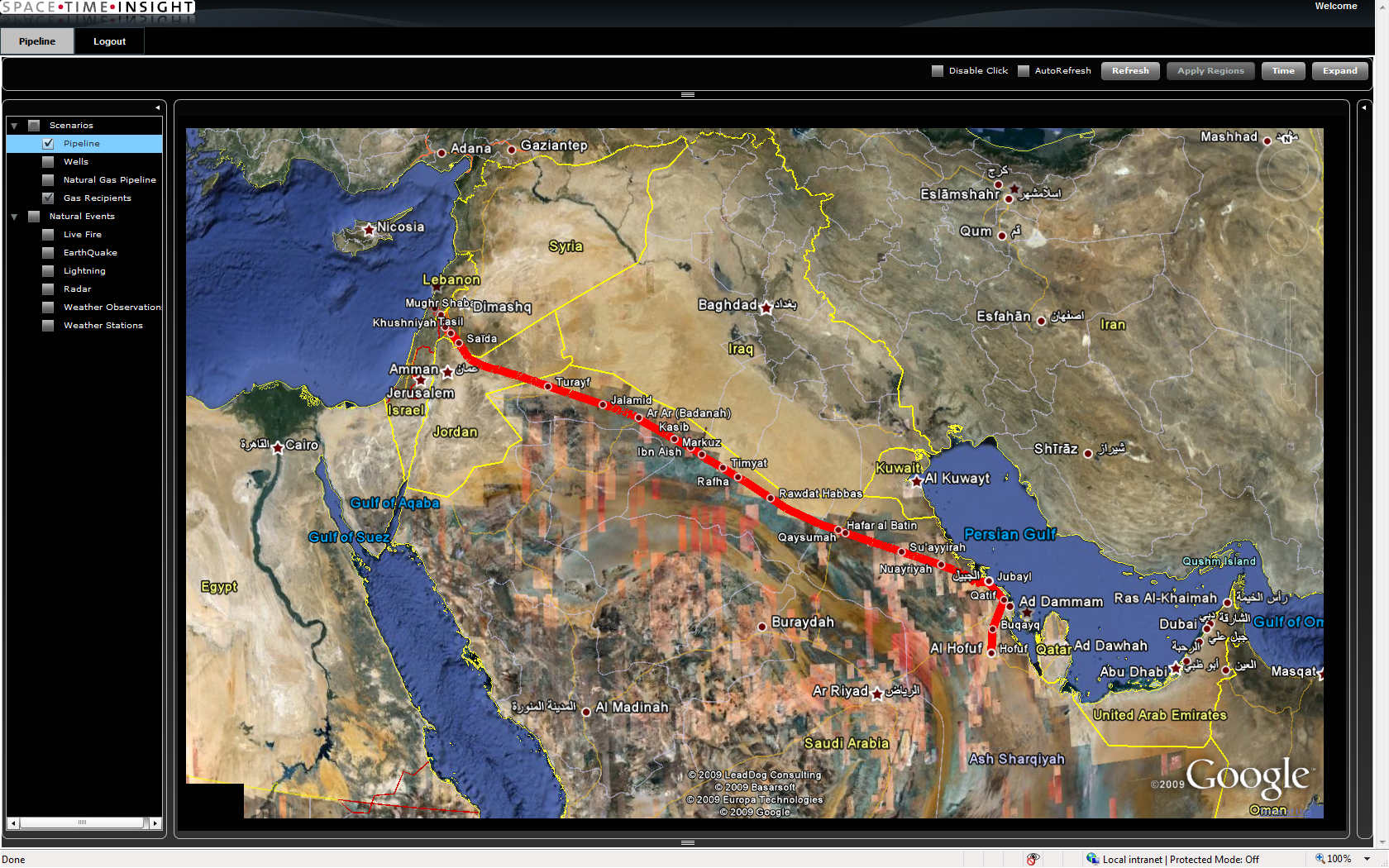The width and height of the screenshot is (1389, 868).
Task: Click the zoom-out end of map slider
Action: tap(1288, 393)
